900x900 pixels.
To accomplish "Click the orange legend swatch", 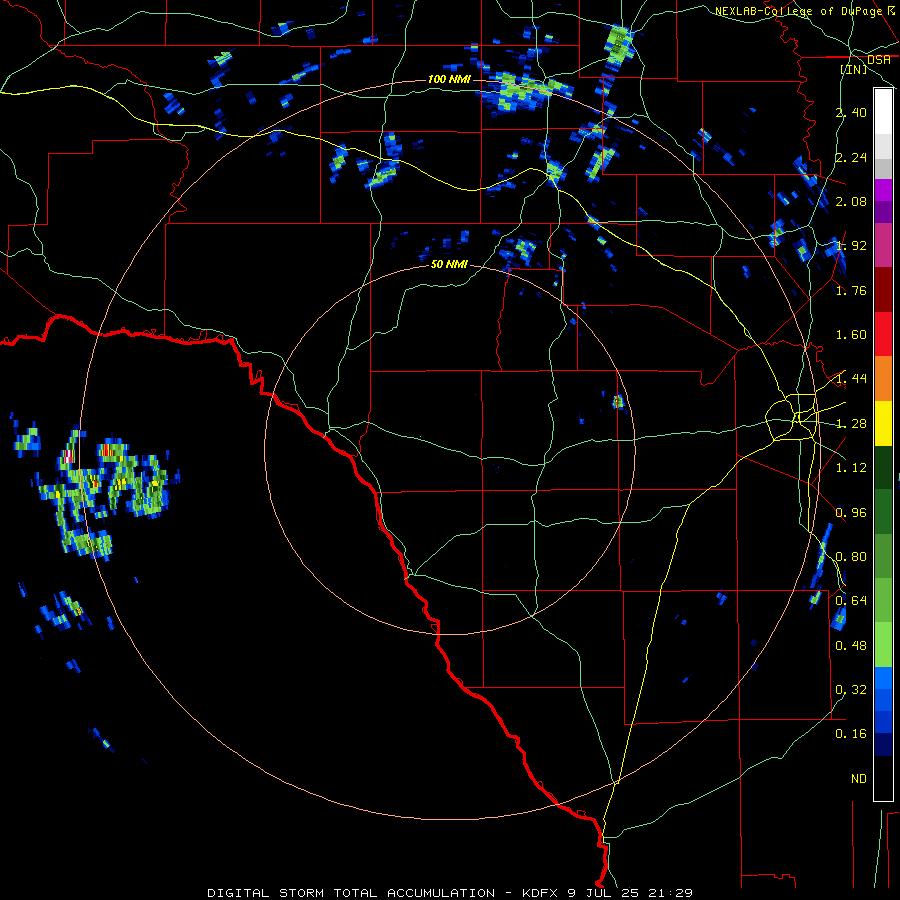I will [x=883, y=379].
